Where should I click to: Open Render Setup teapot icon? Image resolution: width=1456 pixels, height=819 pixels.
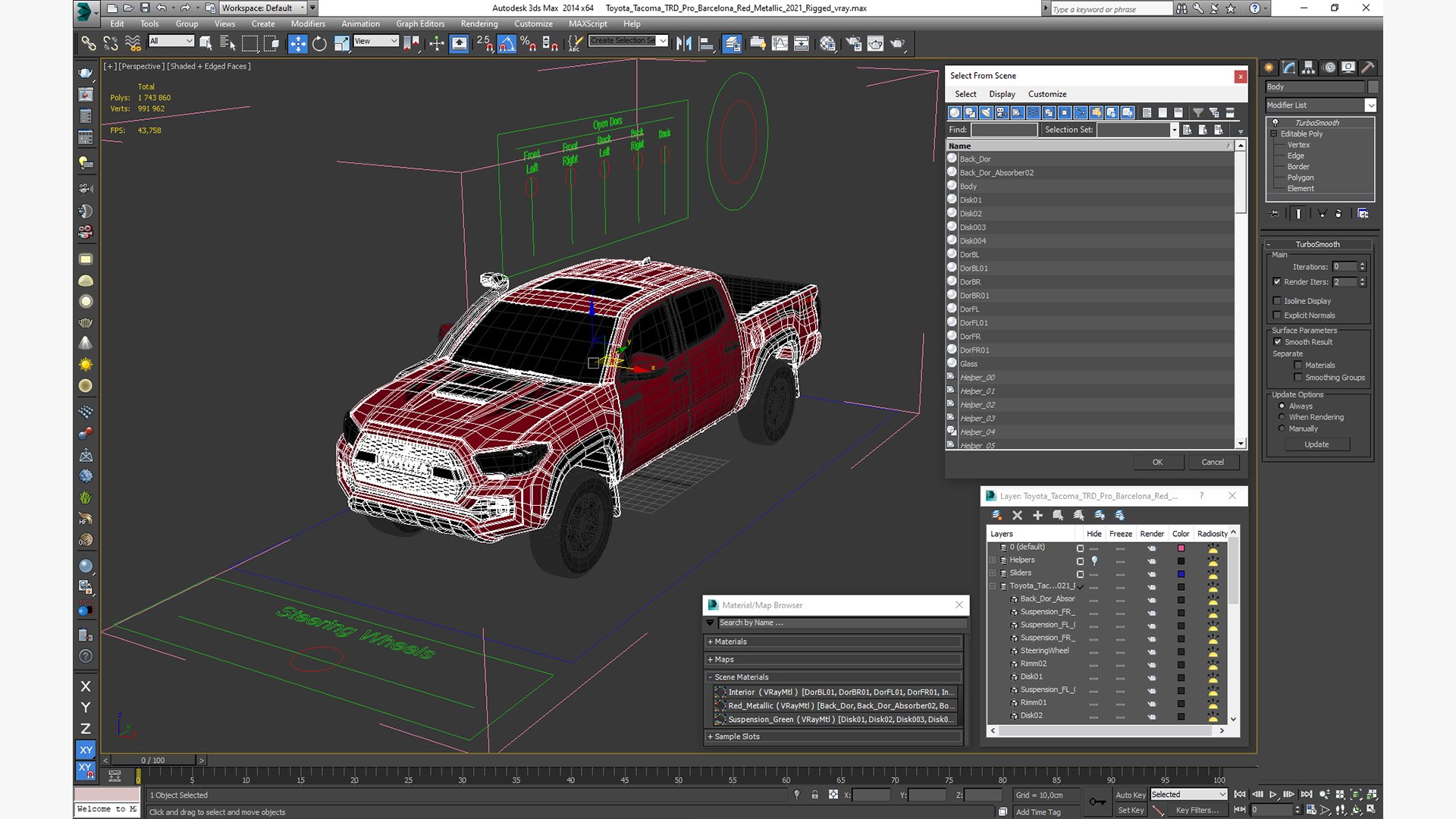click(x=853, y=43)
